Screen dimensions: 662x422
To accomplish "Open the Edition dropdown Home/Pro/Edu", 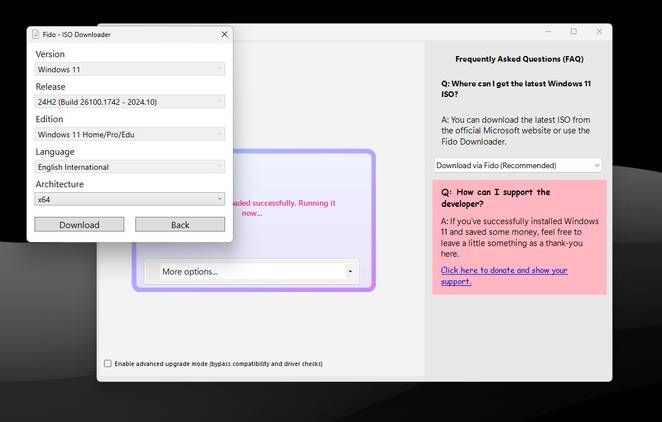I will coord(130,134).
